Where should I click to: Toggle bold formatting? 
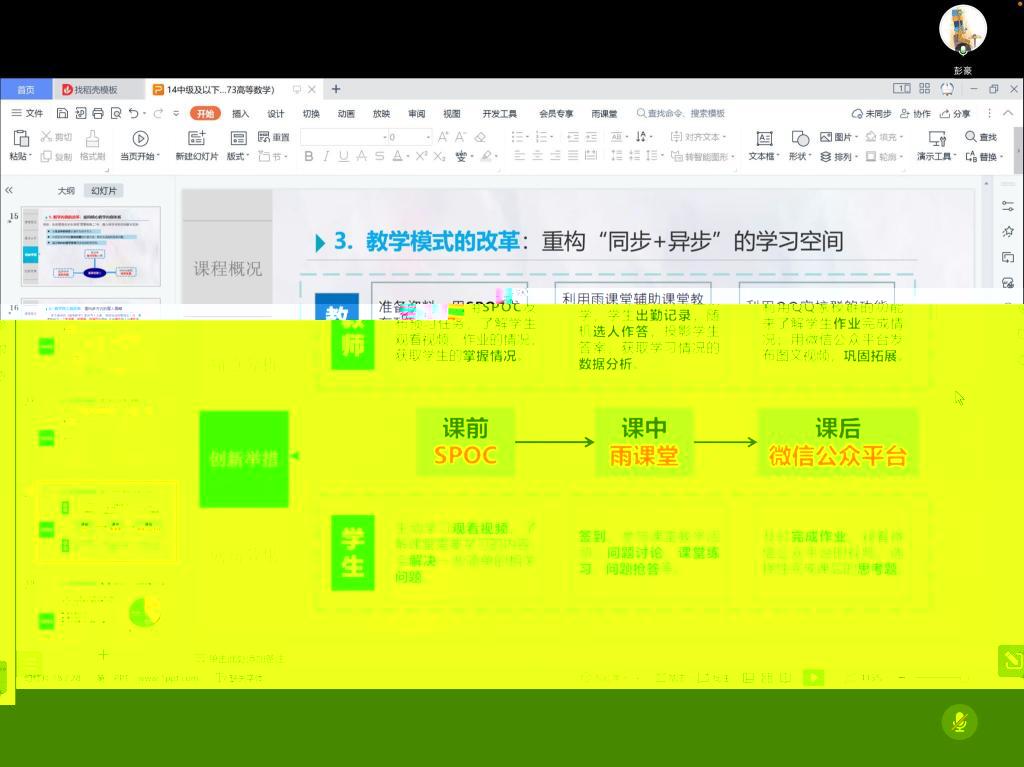click(x=309, y=156)
